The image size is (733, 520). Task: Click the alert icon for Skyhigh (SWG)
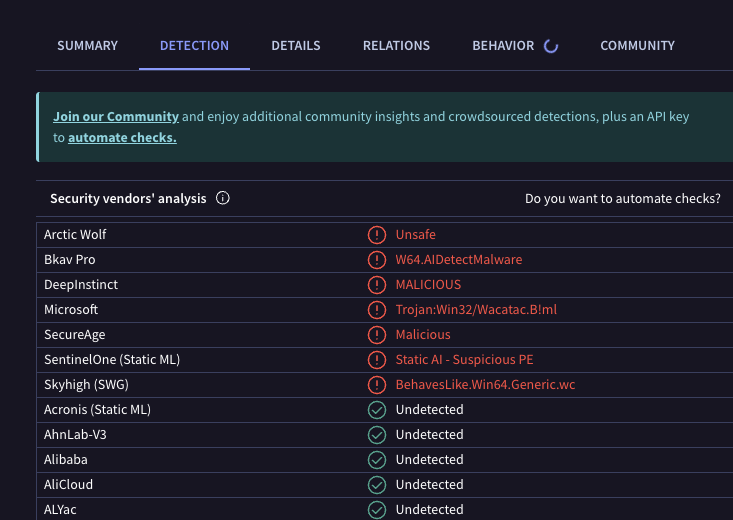[377, 385]
